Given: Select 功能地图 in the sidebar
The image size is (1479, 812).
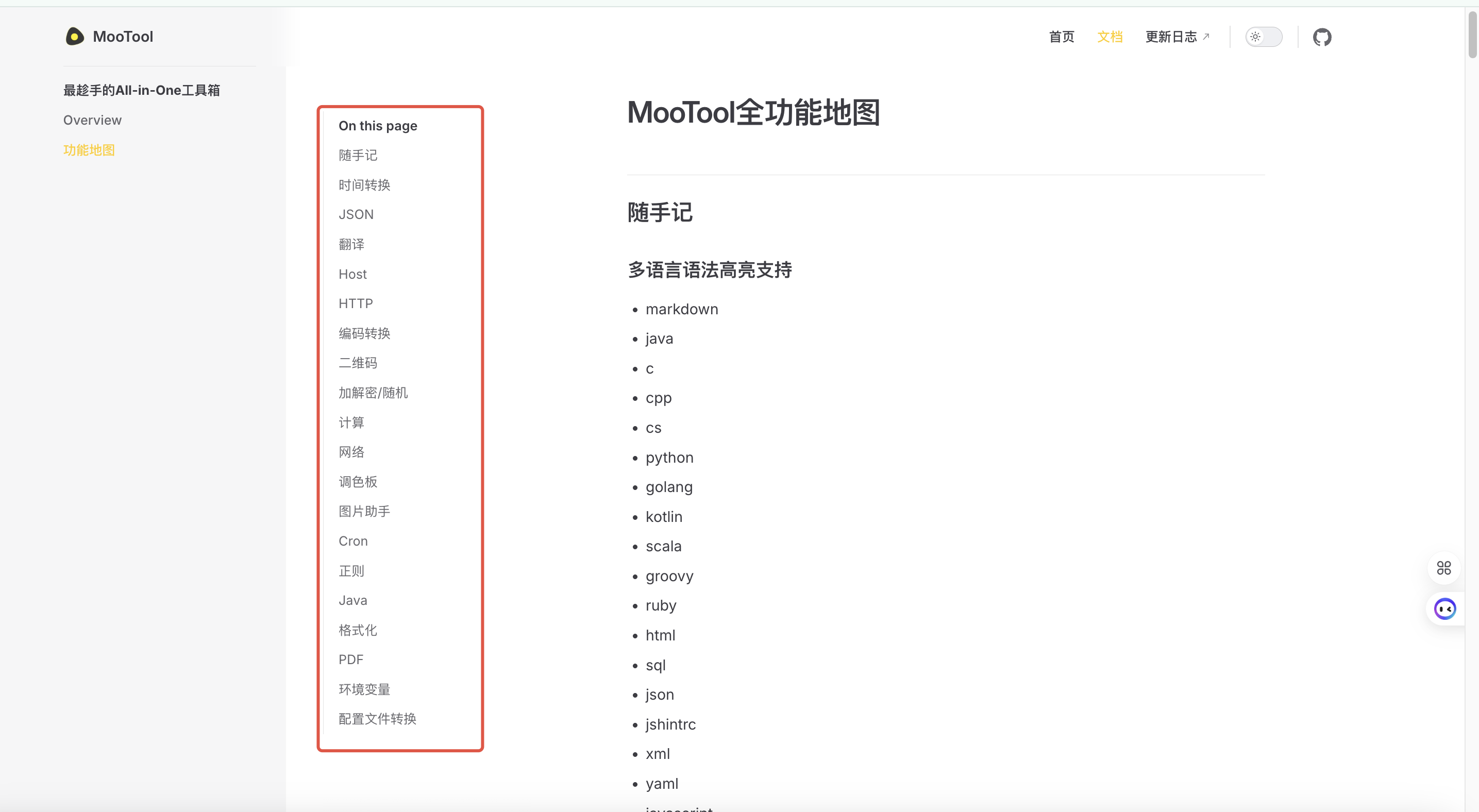Looking at the screenshot, I should click(89, 150).
